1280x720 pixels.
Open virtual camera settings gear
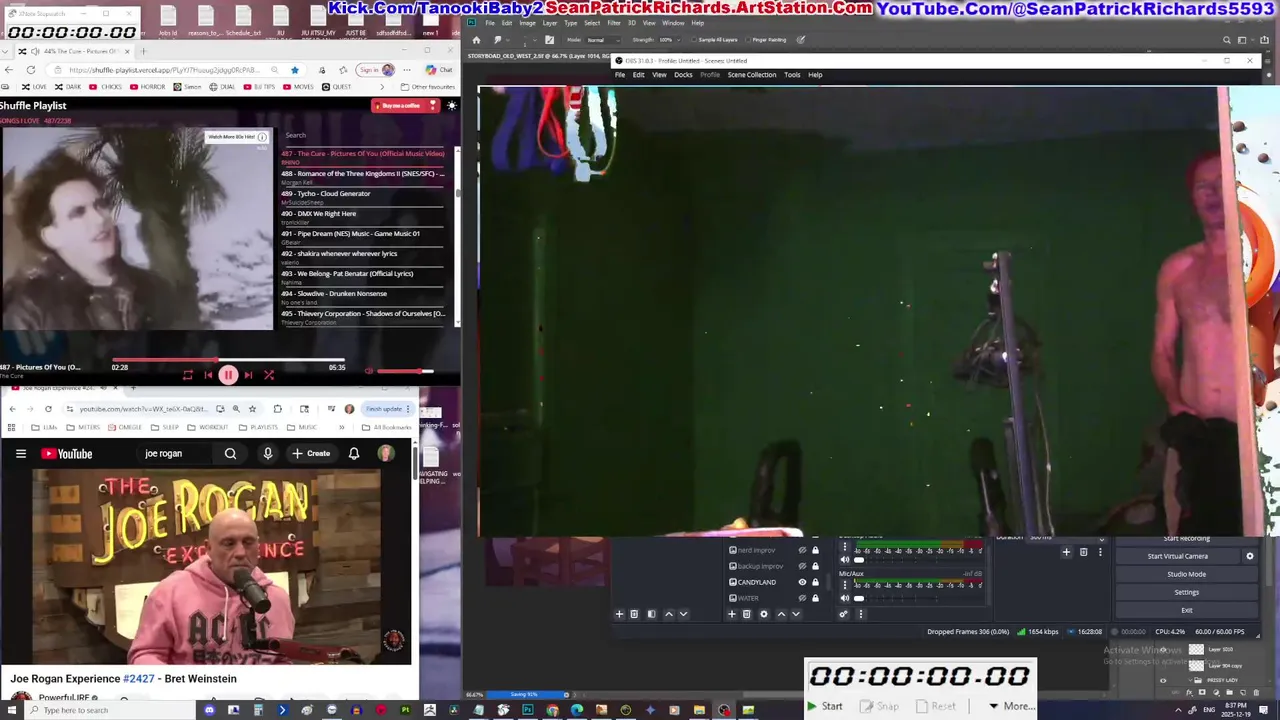1249,556
